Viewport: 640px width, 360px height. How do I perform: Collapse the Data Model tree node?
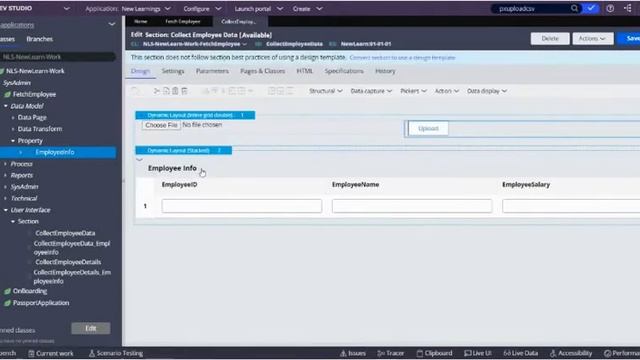point(6,106)
